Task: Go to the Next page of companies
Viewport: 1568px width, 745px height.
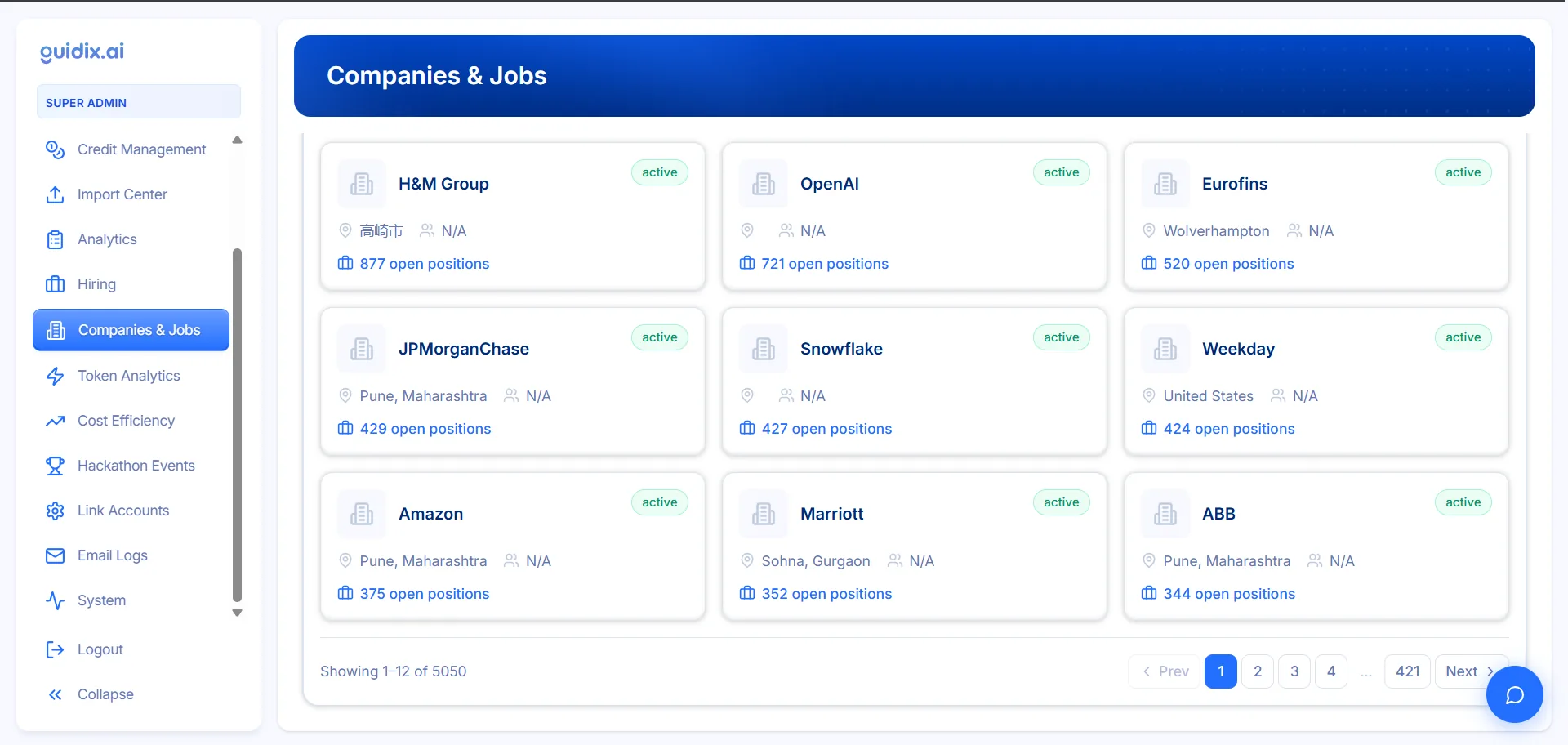Action: pyautogui.click(x=1470, y=671)
